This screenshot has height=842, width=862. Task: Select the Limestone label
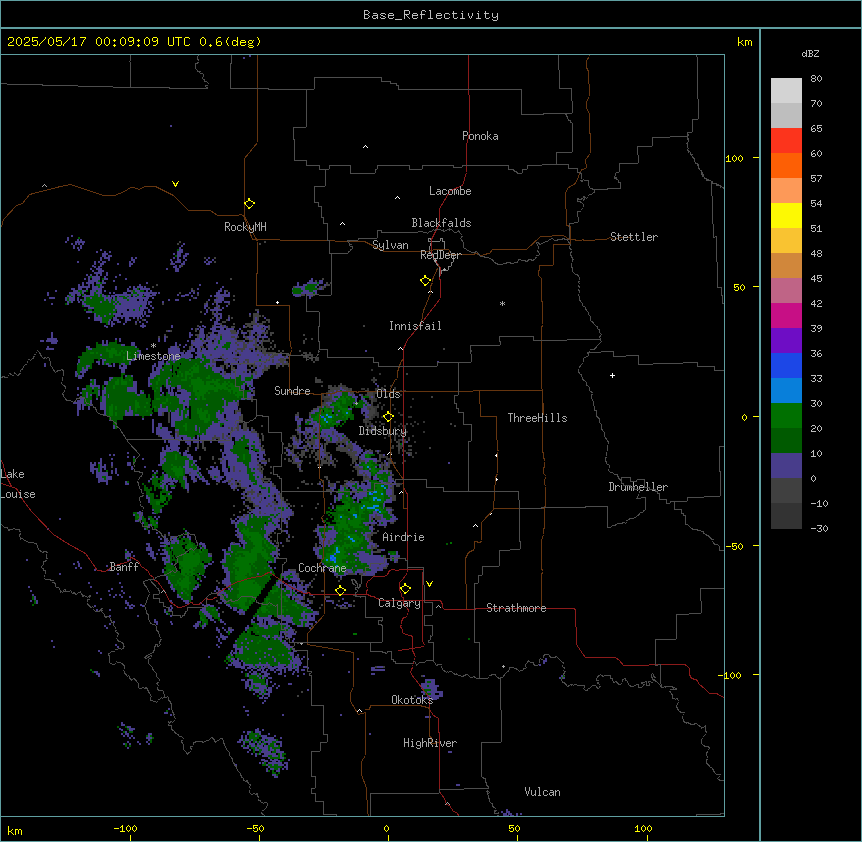coord(153,356)
